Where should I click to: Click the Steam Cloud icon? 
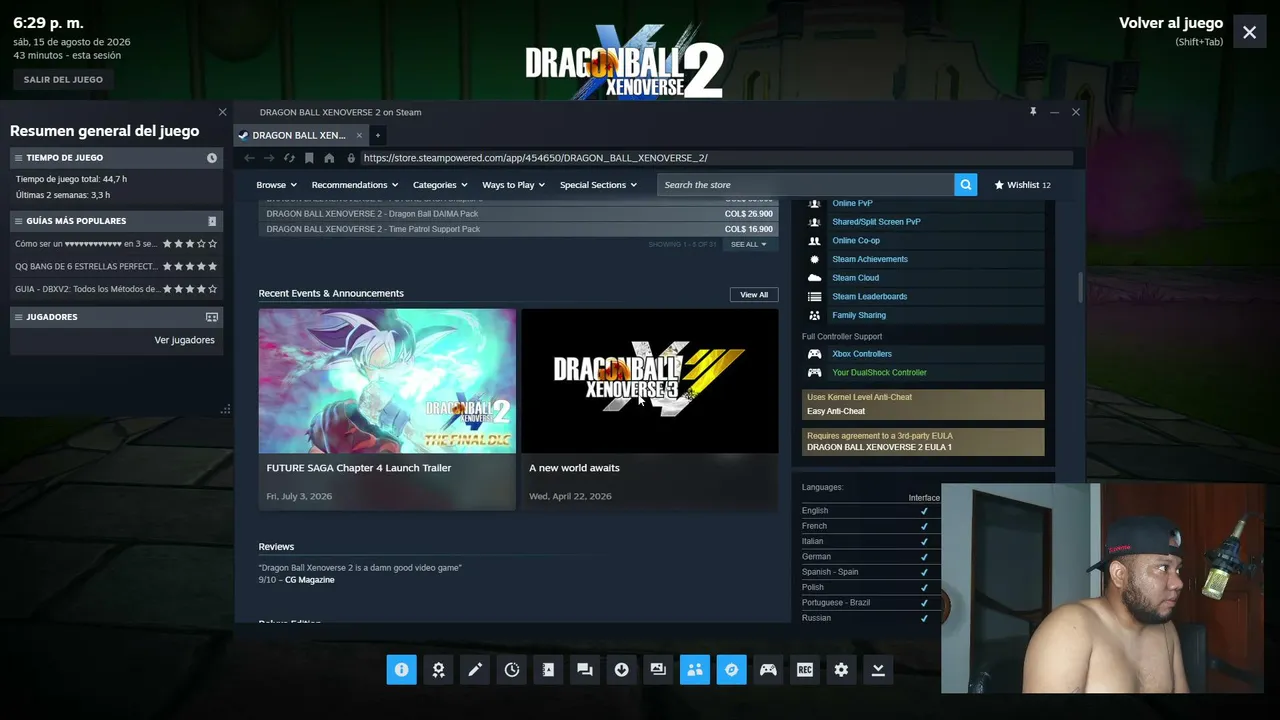coord(815,278)
